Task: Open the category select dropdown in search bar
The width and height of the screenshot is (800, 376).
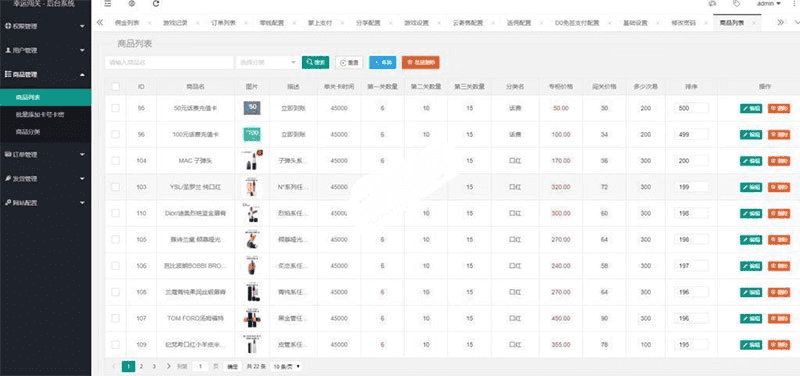Action: (266, 62)
